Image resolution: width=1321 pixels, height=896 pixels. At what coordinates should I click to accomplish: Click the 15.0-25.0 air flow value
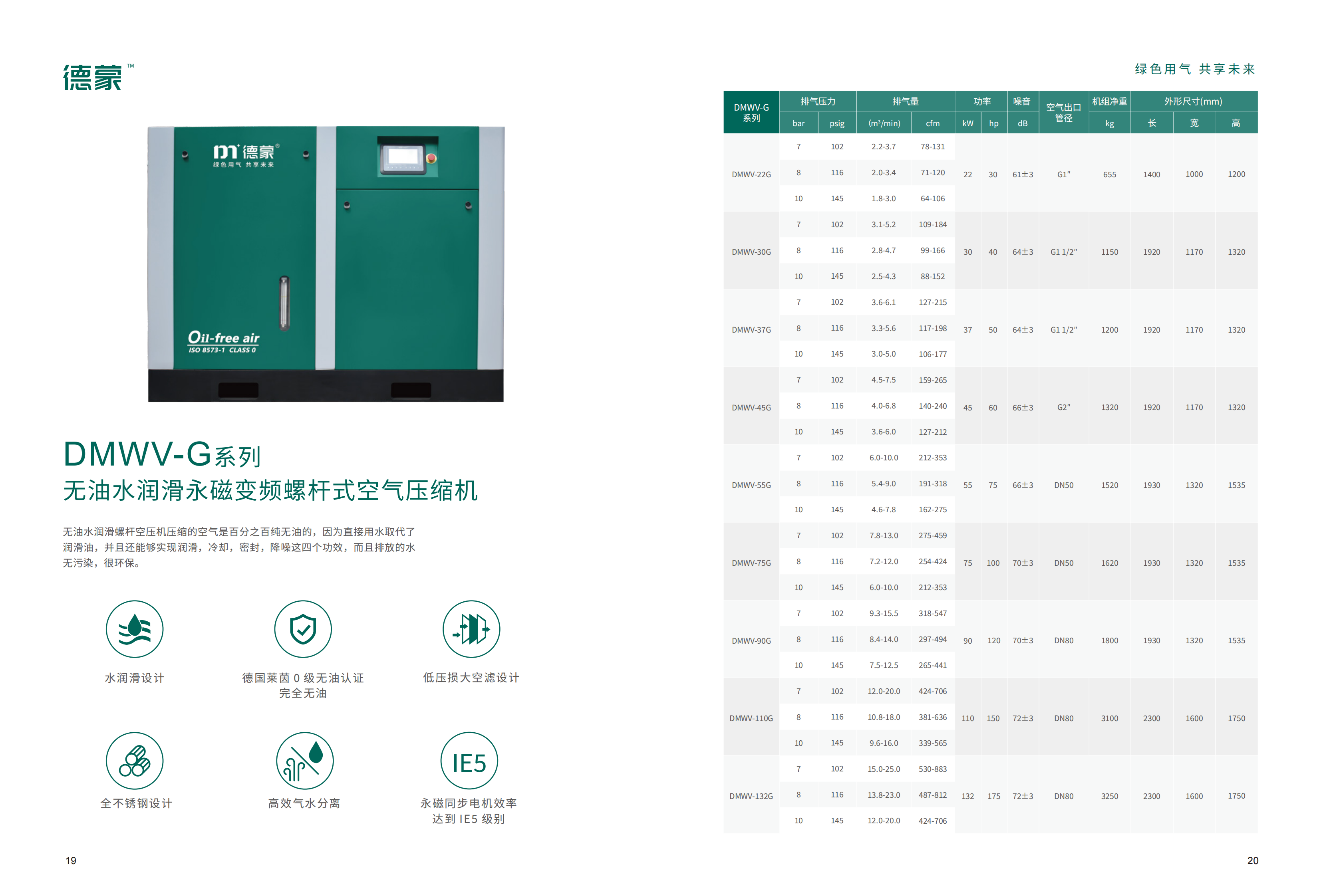point(884,769)
